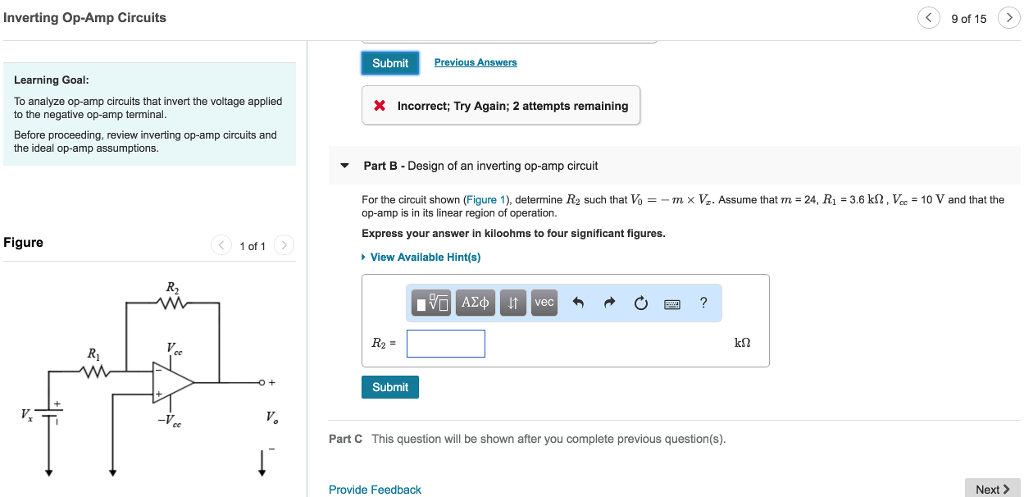1024x497 pixels.
Task: Open the Greek symbols ΑΣΦ palette
Action: coord(474,303)
